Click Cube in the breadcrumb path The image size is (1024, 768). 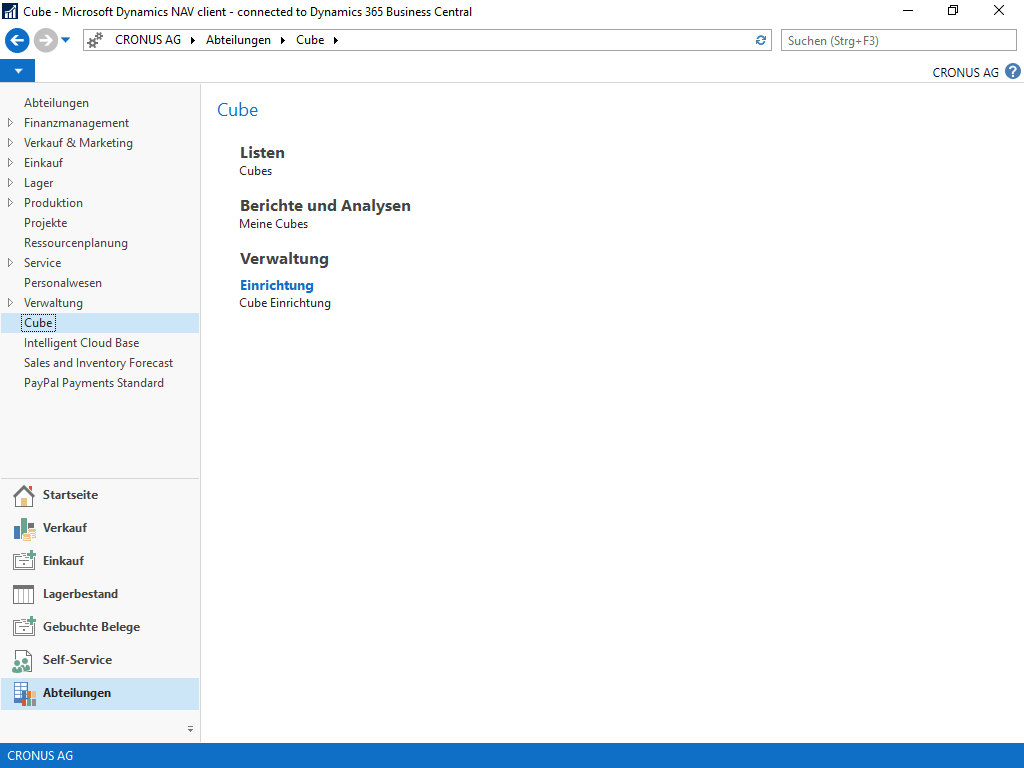[310, 40]
